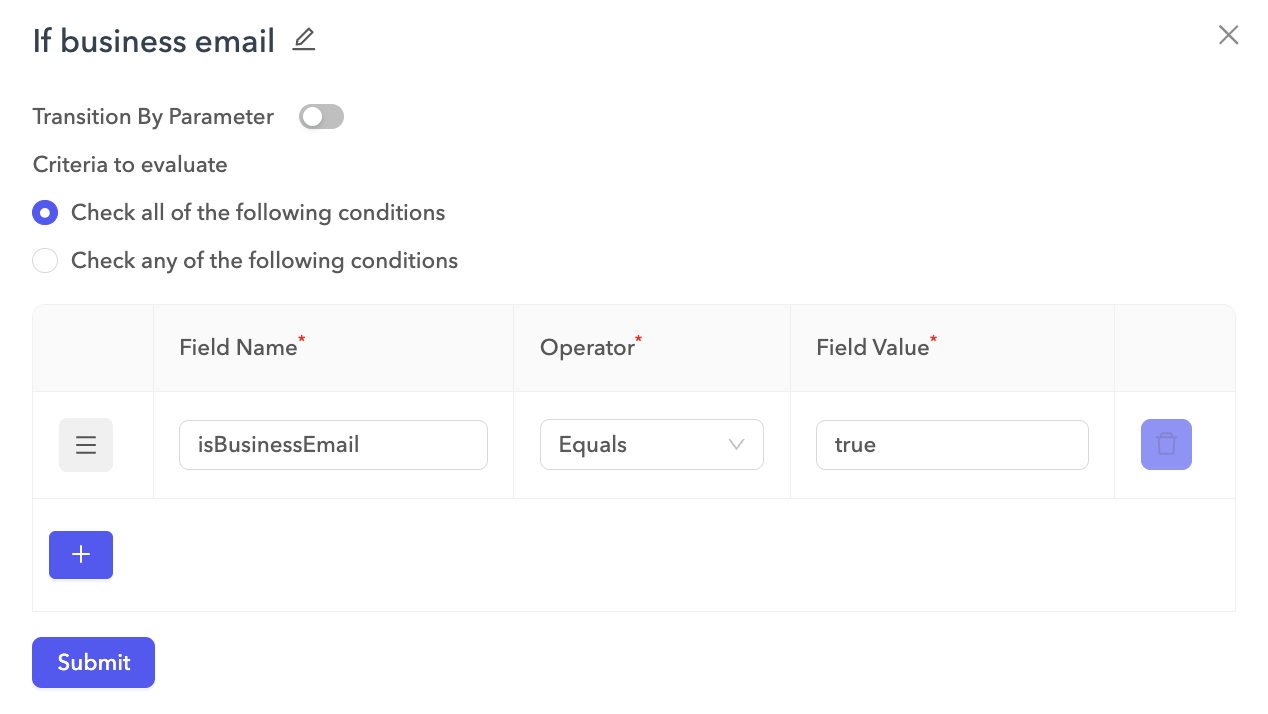Select 'Check all of the following conditions'
Image resolution: width=1268 pixels, height=714 pixels.
pyautogui.click(x=45, y=212)
